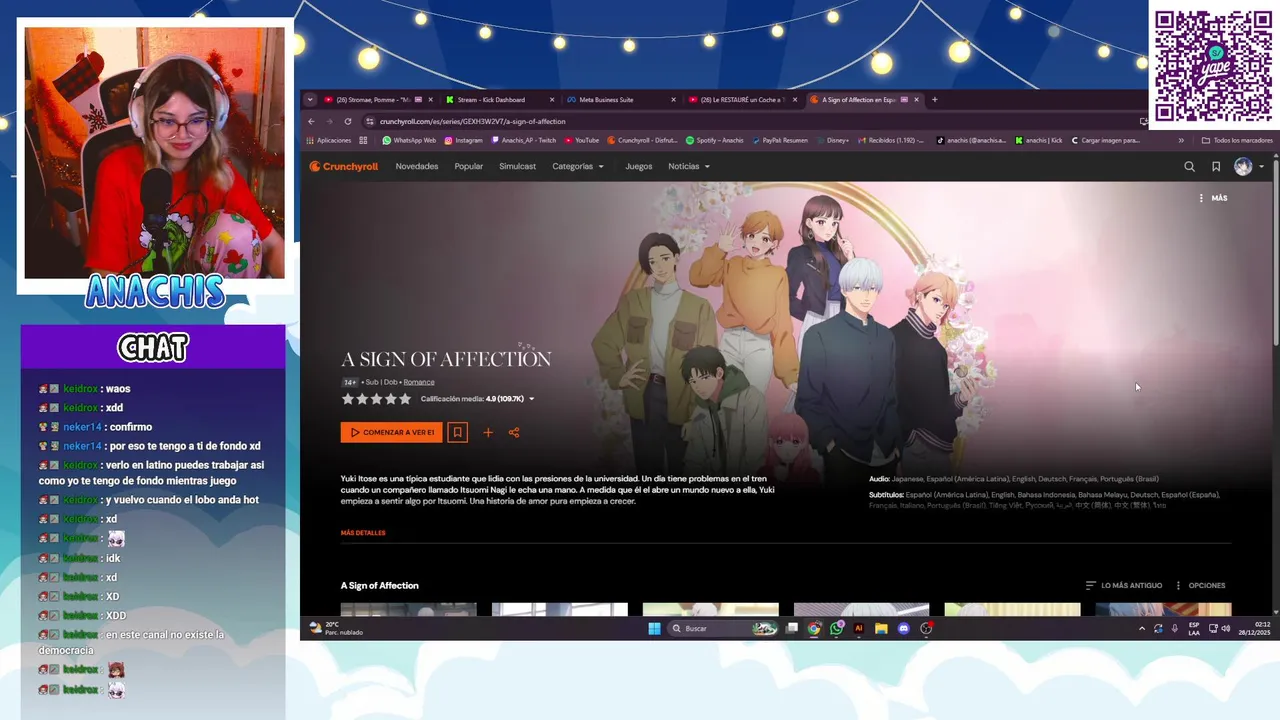
Task: Click the Crunchyroll URL address bar
Action: coord(750,121)
